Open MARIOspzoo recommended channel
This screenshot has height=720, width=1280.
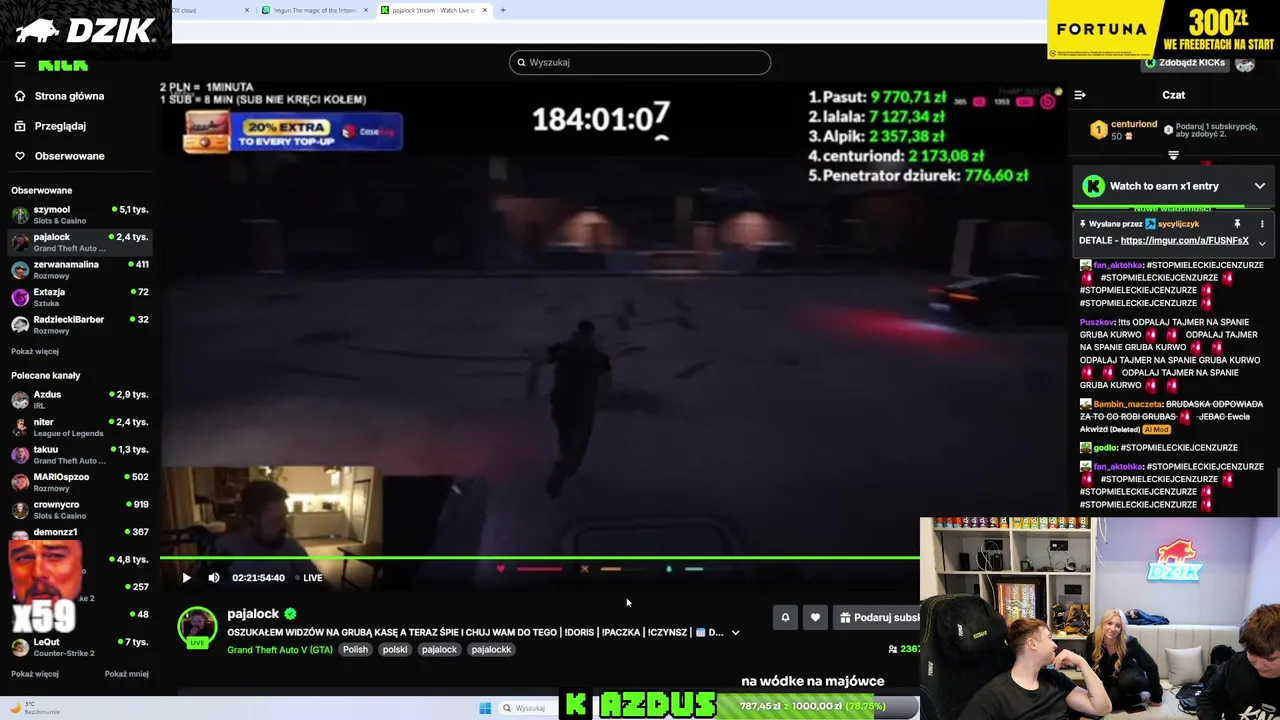80,482
